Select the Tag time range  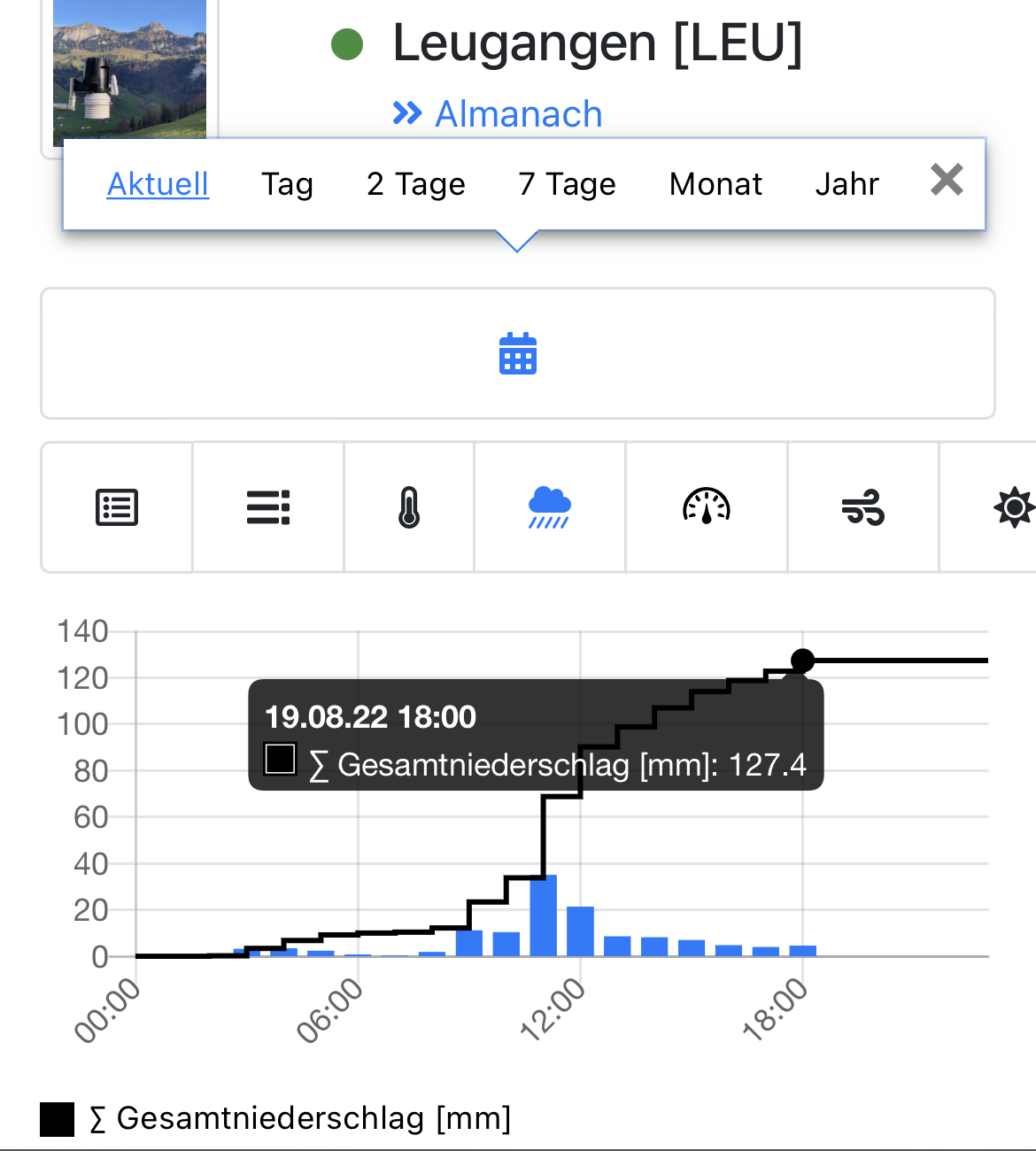(x=287, y=184)
